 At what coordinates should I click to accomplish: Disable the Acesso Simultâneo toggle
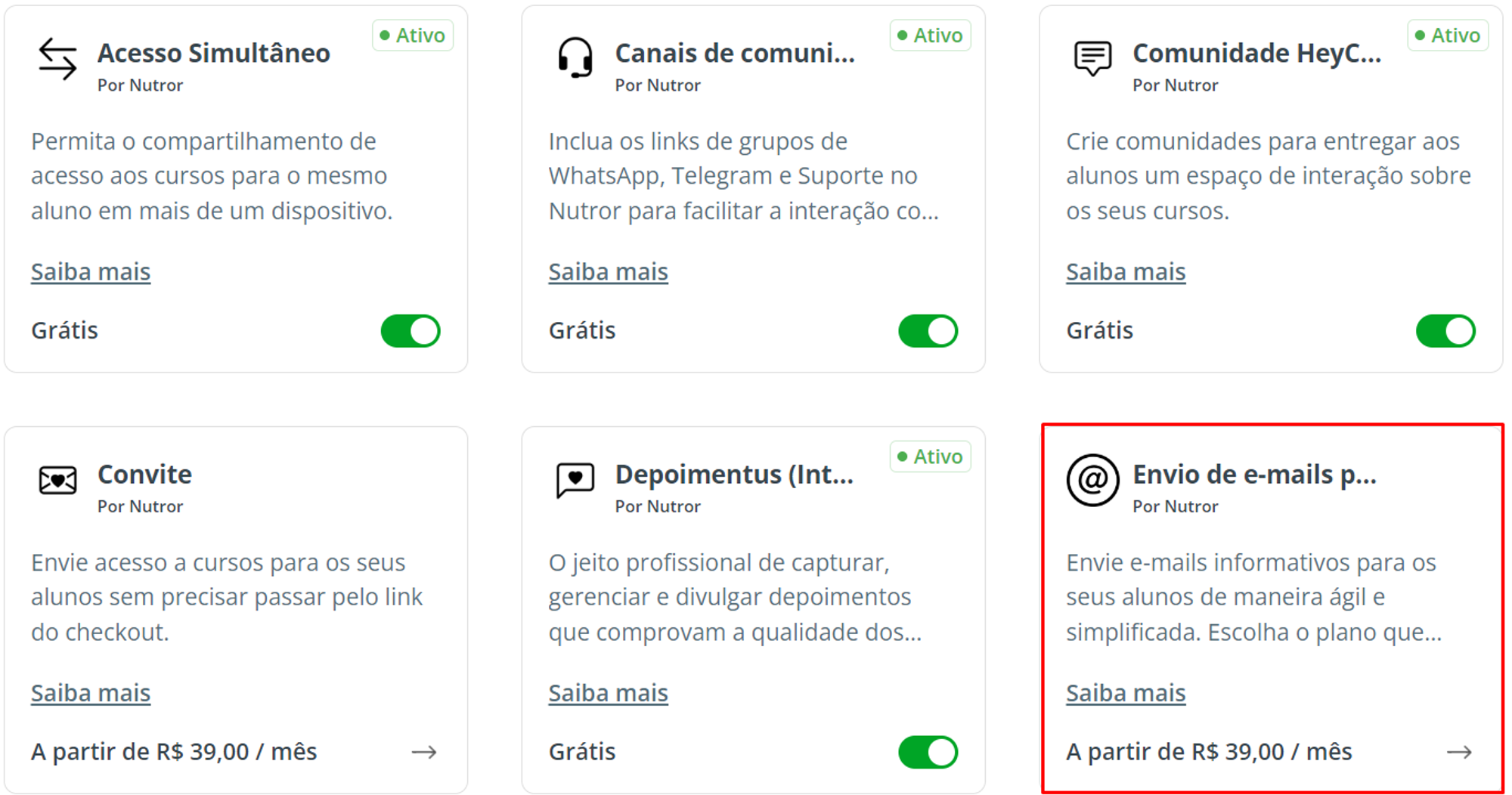[x=411, y=331]
